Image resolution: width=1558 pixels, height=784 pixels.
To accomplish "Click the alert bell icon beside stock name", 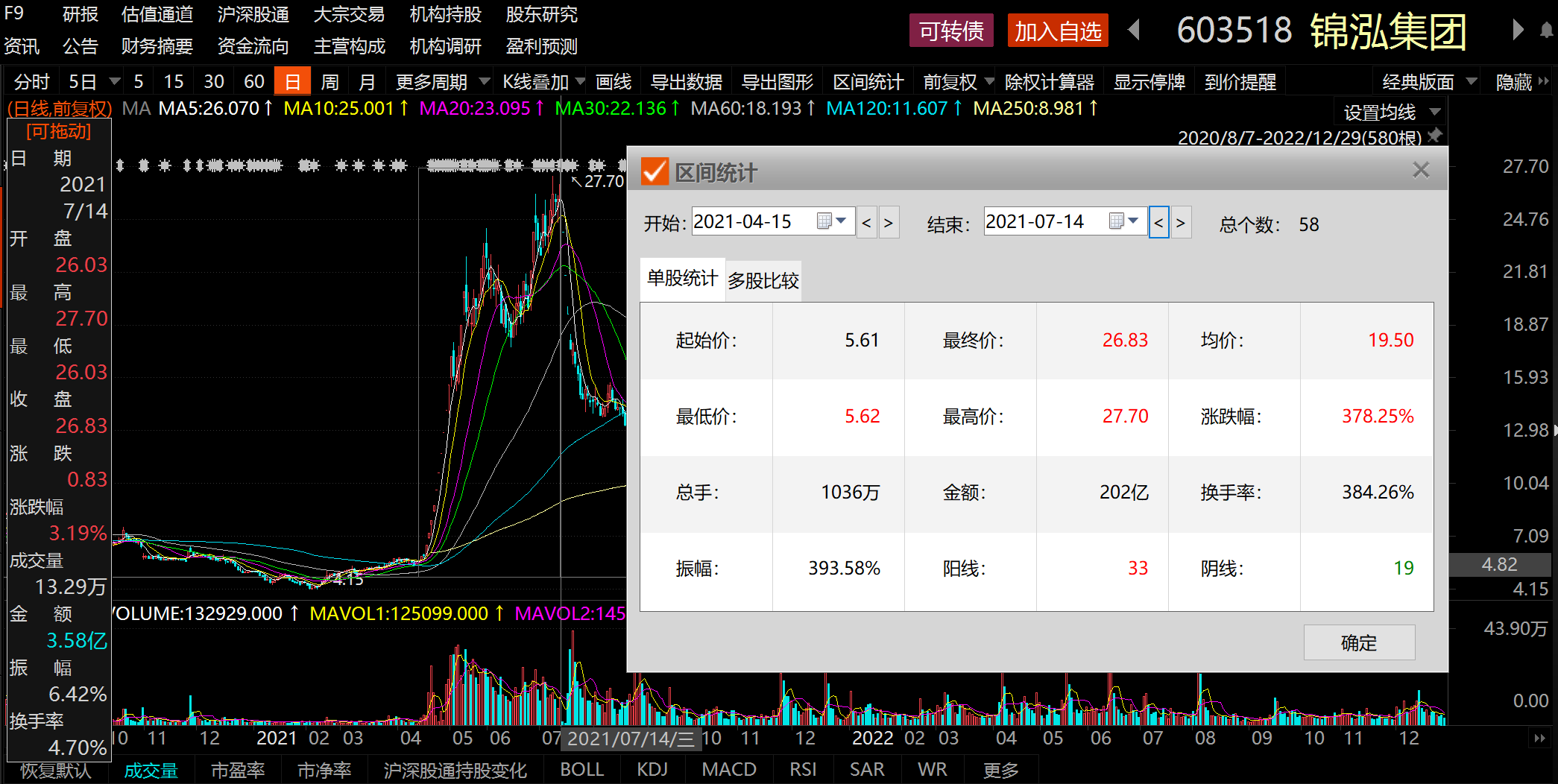I will 1546,31.
